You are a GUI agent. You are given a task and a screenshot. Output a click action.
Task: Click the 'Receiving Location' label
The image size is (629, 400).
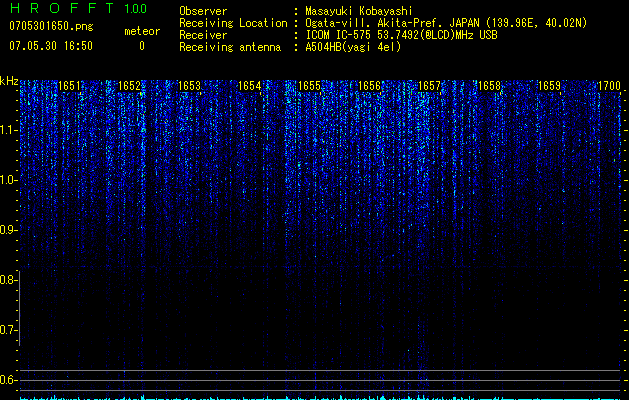click(x=233, y=23)
